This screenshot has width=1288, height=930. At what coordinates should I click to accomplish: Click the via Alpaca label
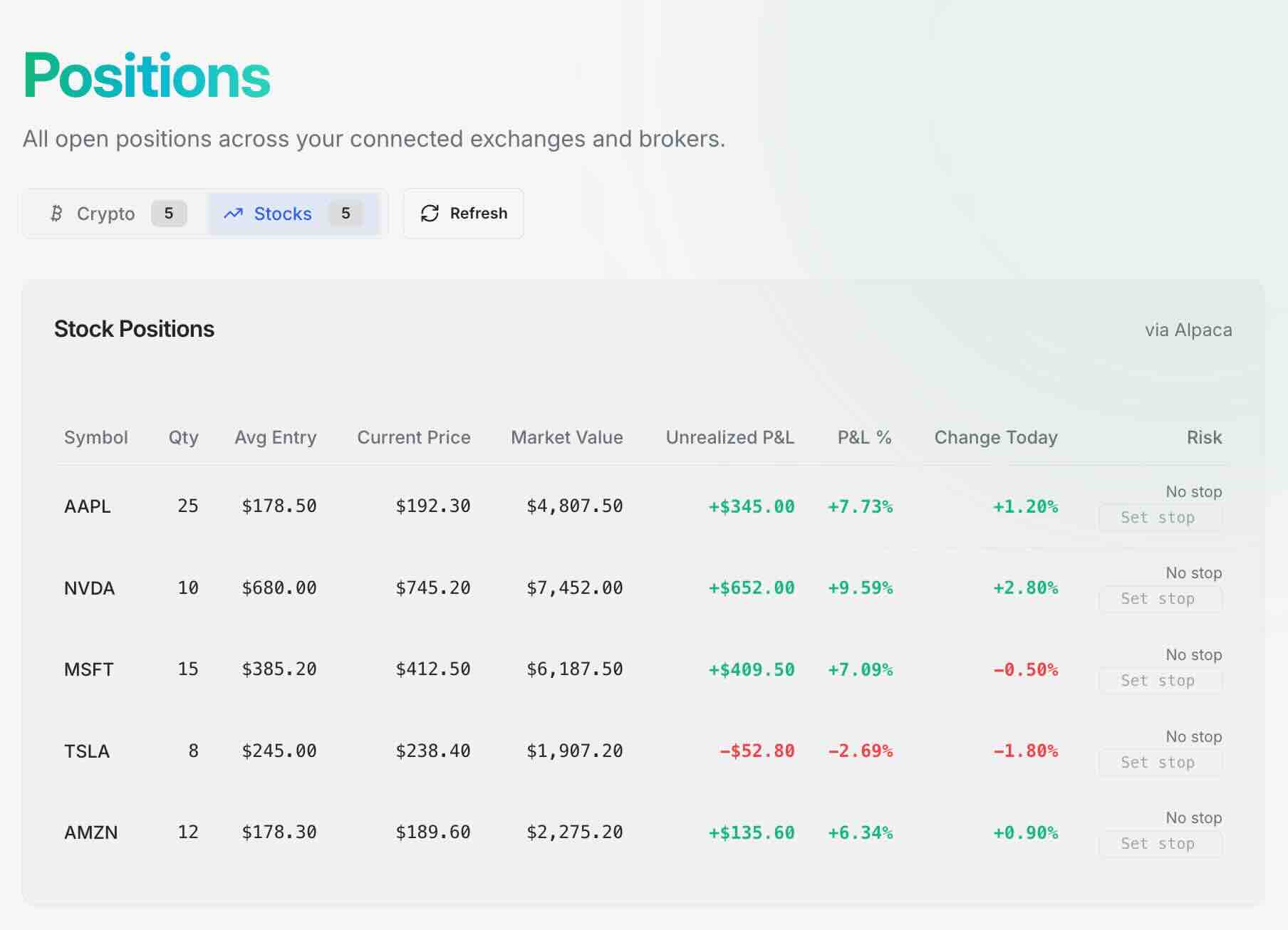(1188, 330)
